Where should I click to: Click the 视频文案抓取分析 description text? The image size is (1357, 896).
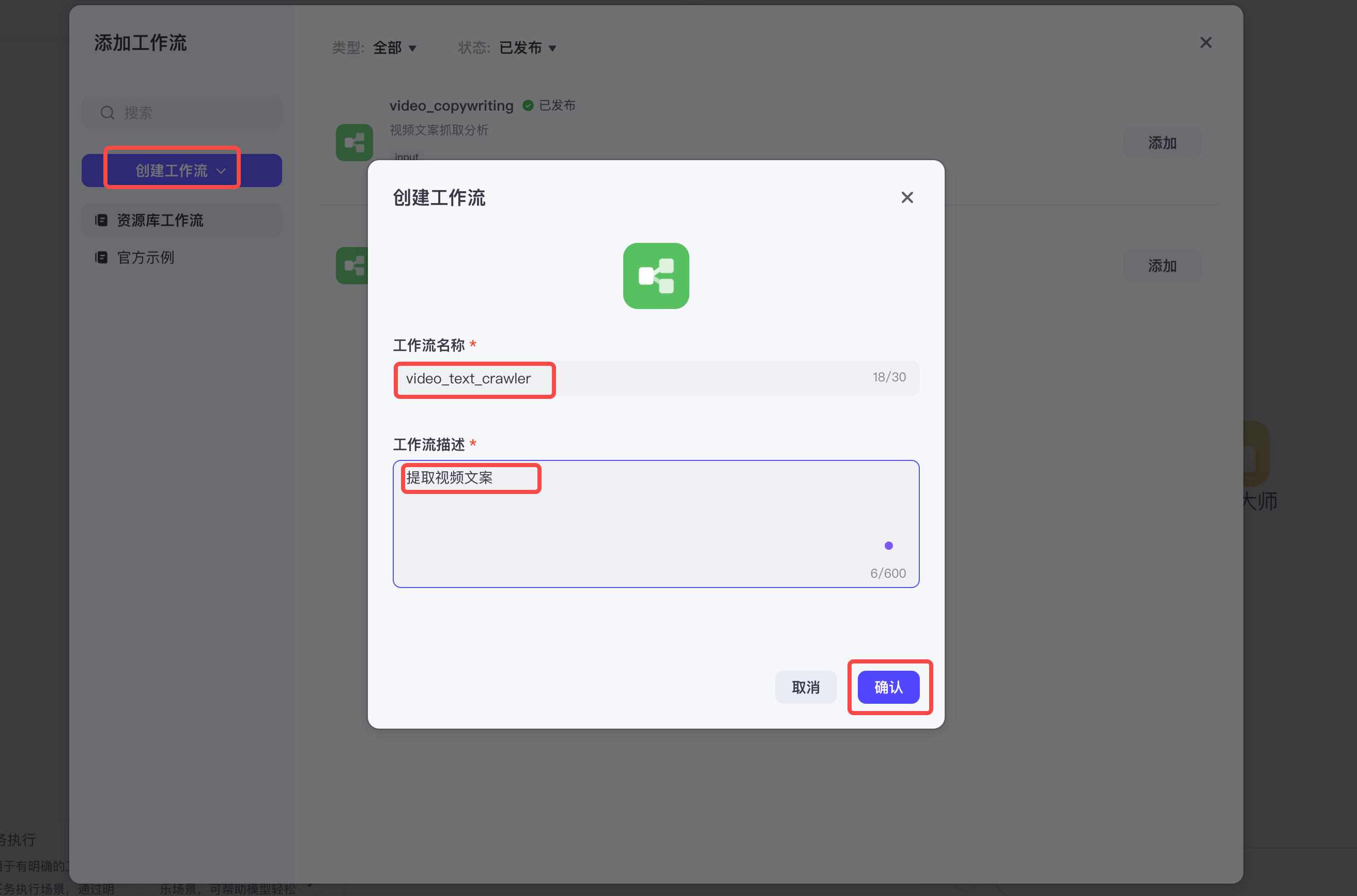point(439,130)
